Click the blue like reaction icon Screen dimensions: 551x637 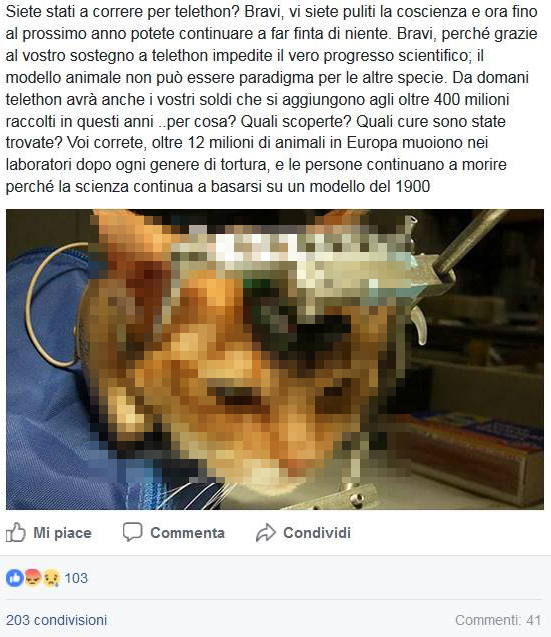pos(15,577)
